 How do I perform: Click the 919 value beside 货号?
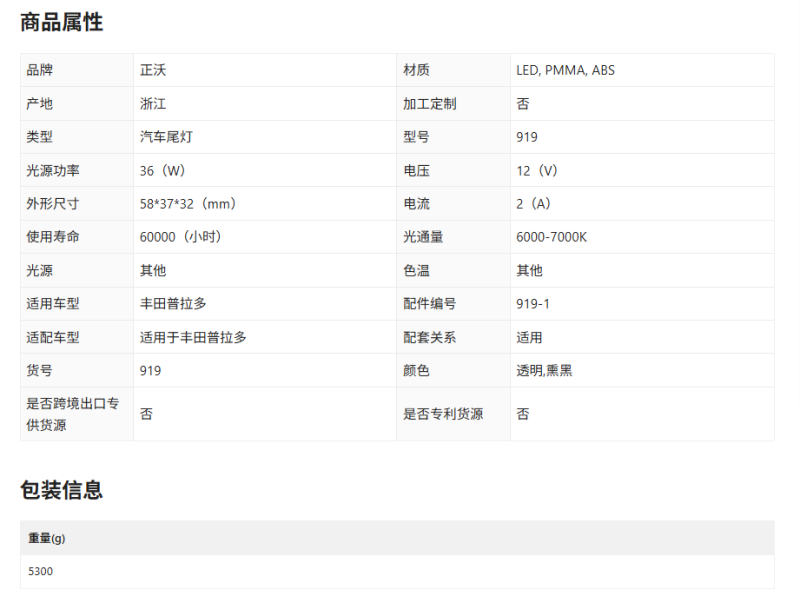coord(151,371)
